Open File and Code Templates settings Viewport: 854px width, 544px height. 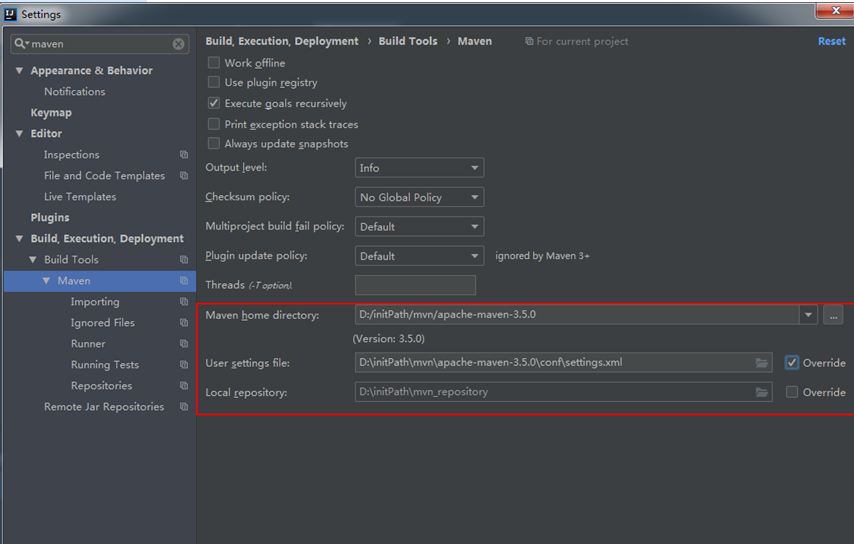coord(104,176)
